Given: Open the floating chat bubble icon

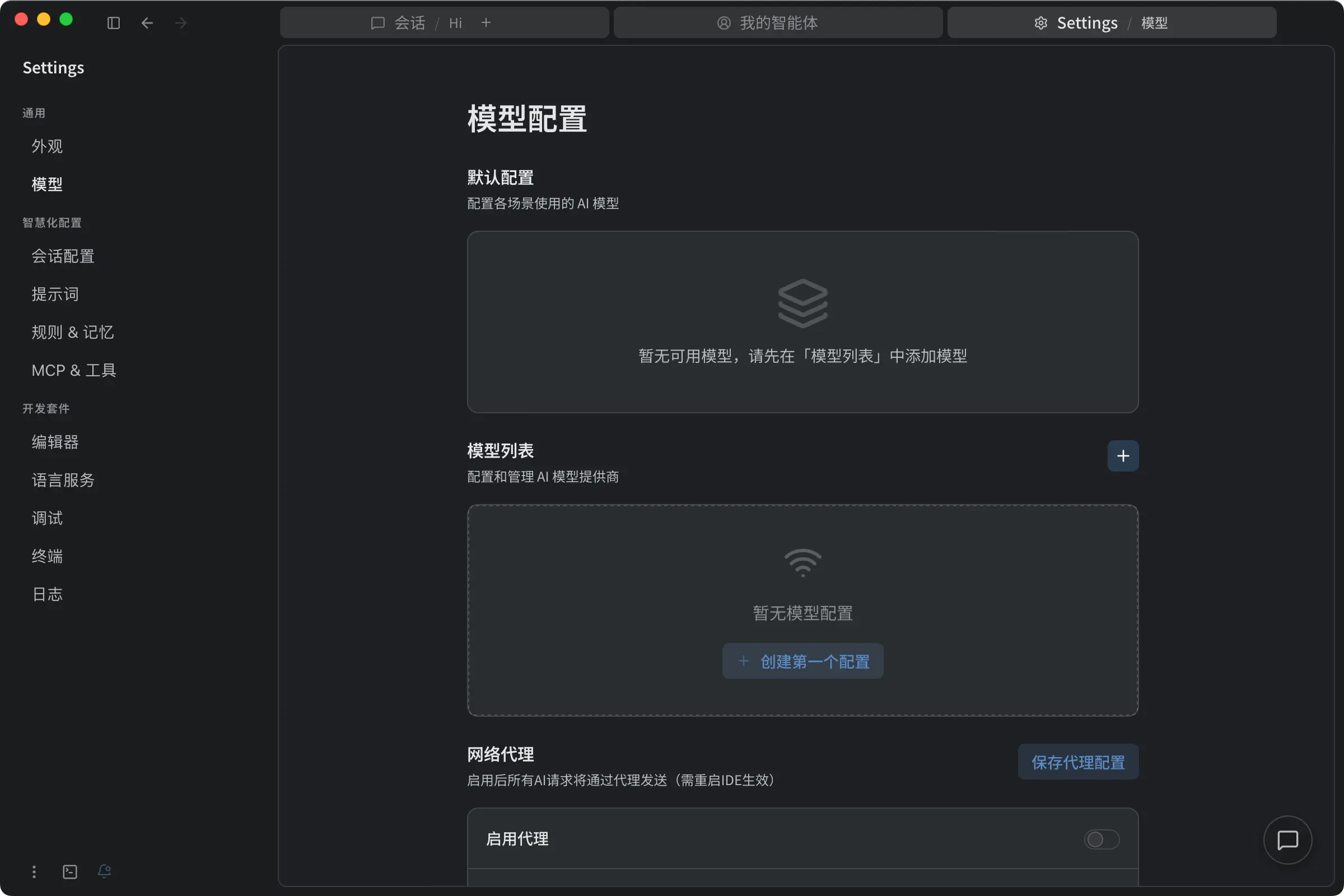Looking at the screenshot, I should pyautogui.click(x=1287, y=839).
